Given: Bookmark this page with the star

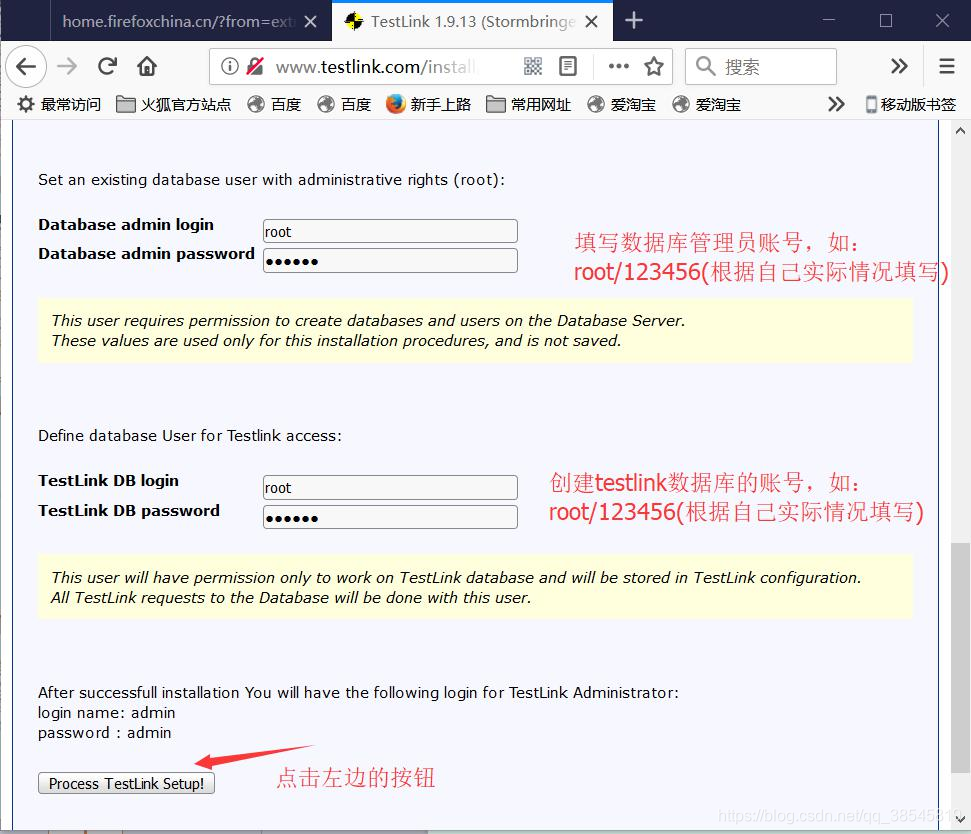Looking at the screenshot, I should pos(654,66).
